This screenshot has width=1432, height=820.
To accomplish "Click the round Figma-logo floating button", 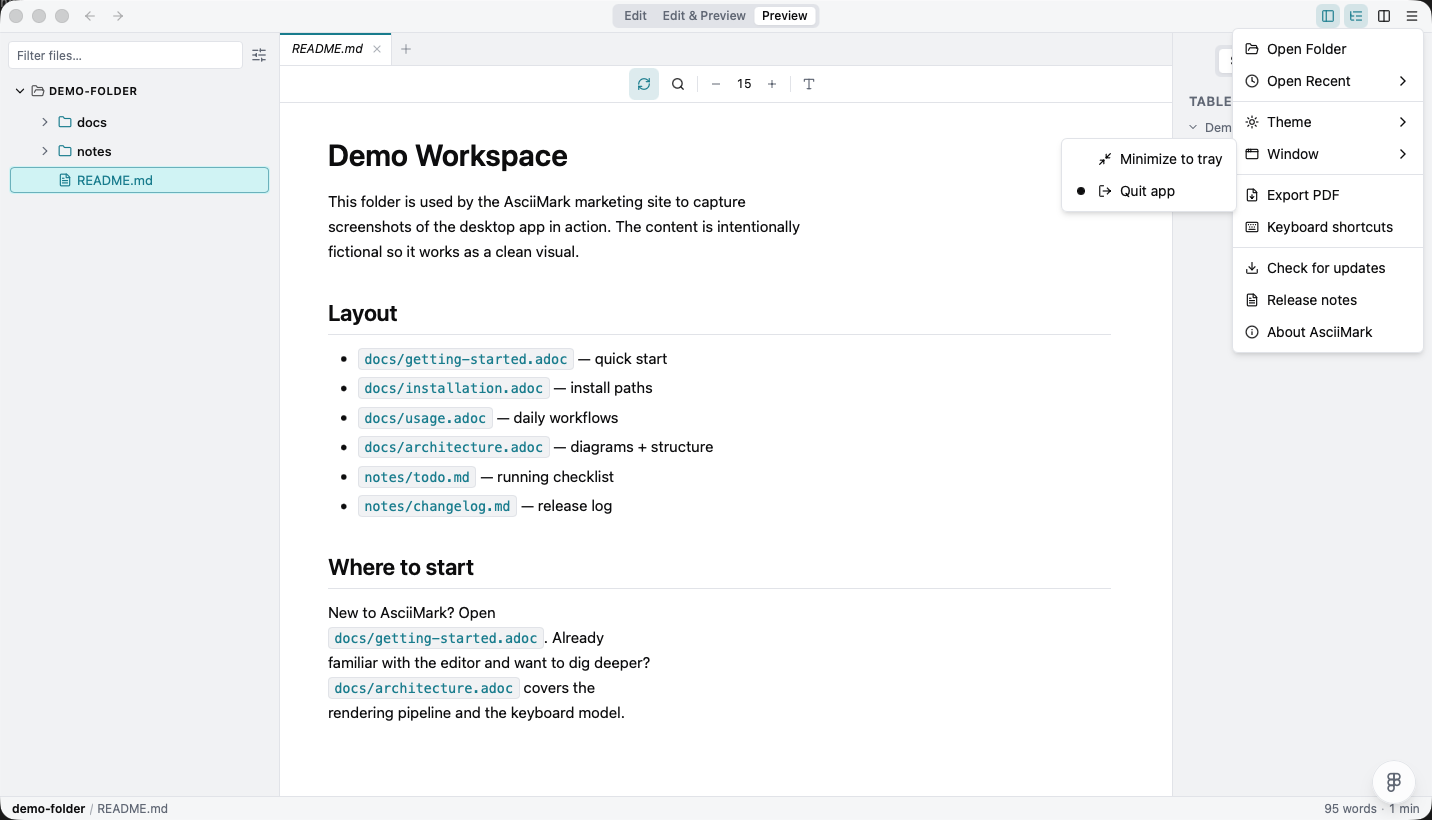I will 1394,782.
